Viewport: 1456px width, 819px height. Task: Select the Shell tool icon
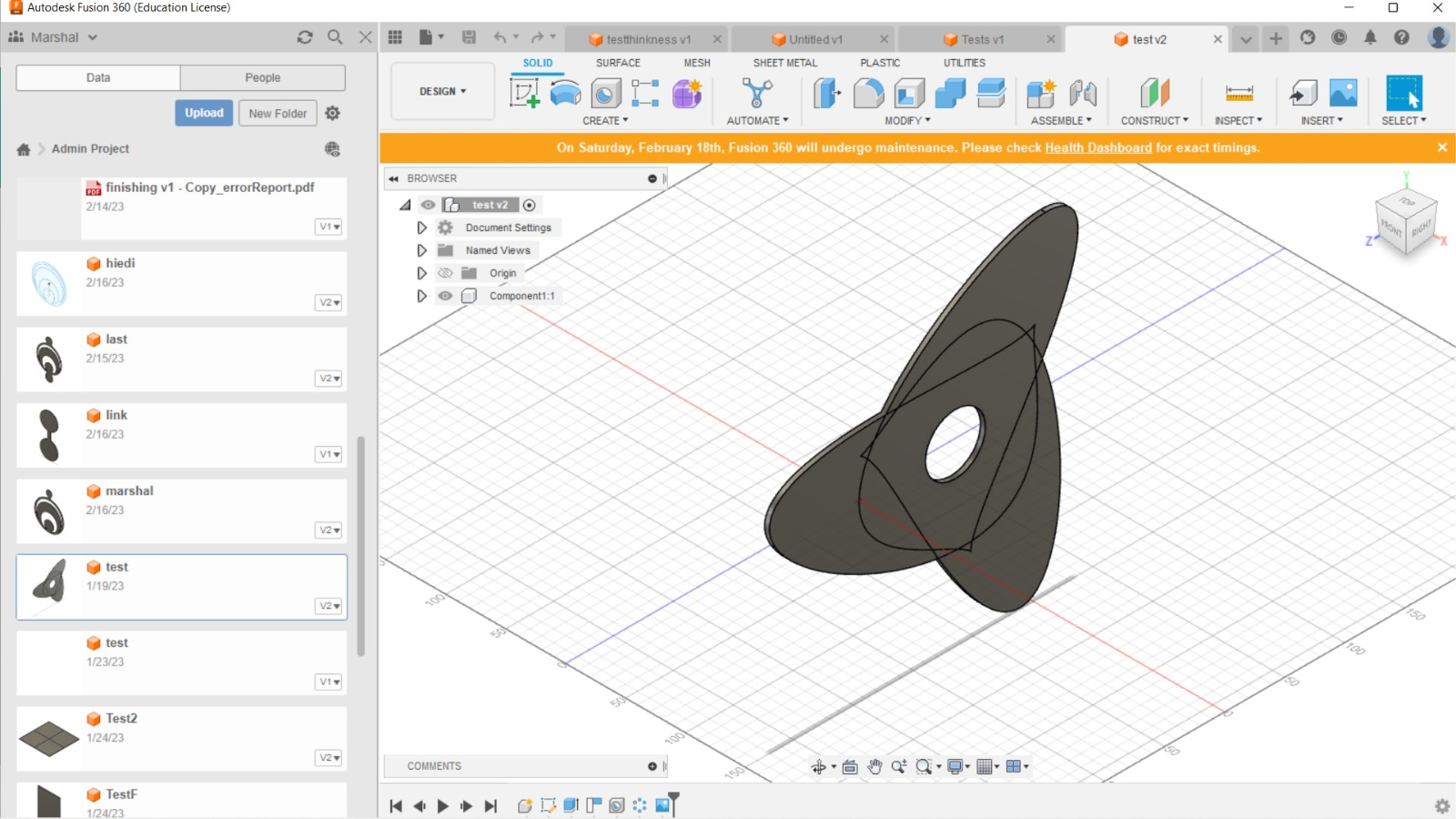pyautogui.click(x=909, y=93)
